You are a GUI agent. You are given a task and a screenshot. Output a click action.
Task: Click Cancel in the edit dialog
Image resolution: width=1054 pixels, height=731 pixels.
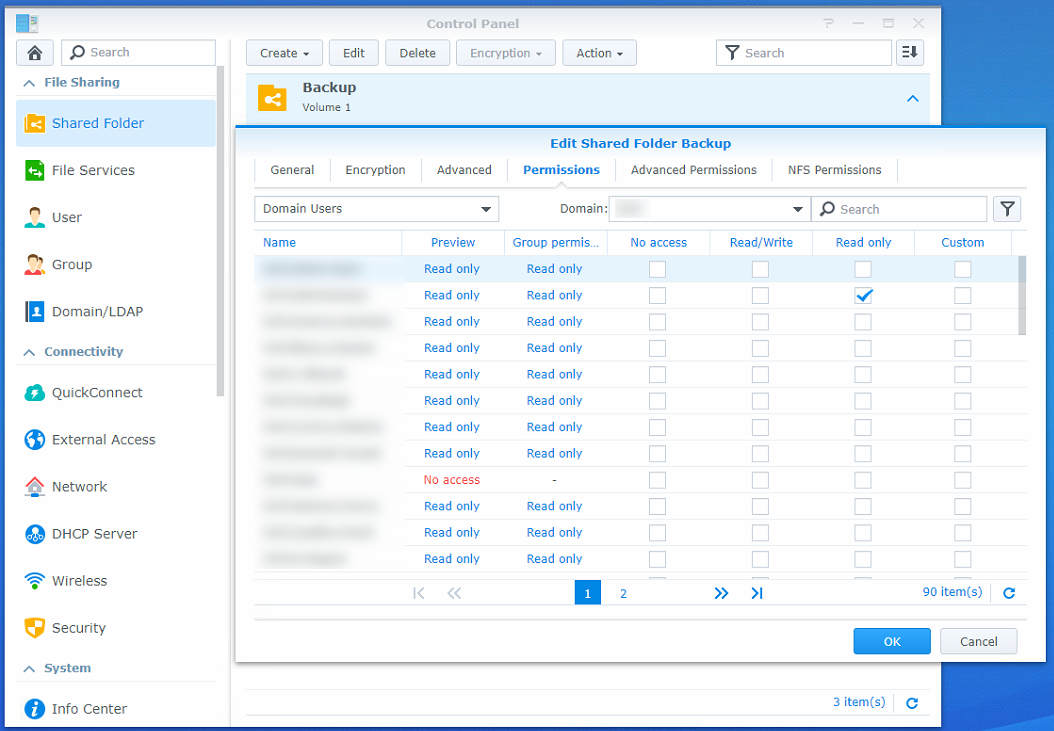click(978, 641)
